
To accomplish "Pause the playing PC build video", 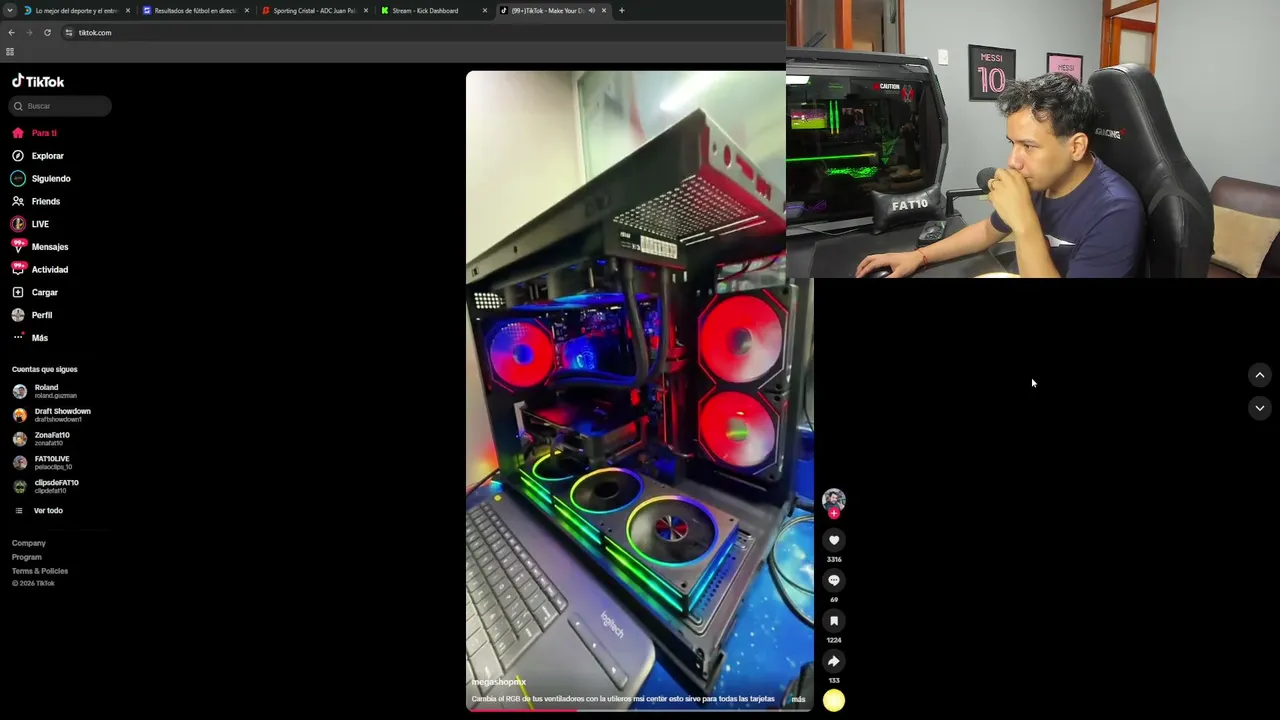I will 640,390.
